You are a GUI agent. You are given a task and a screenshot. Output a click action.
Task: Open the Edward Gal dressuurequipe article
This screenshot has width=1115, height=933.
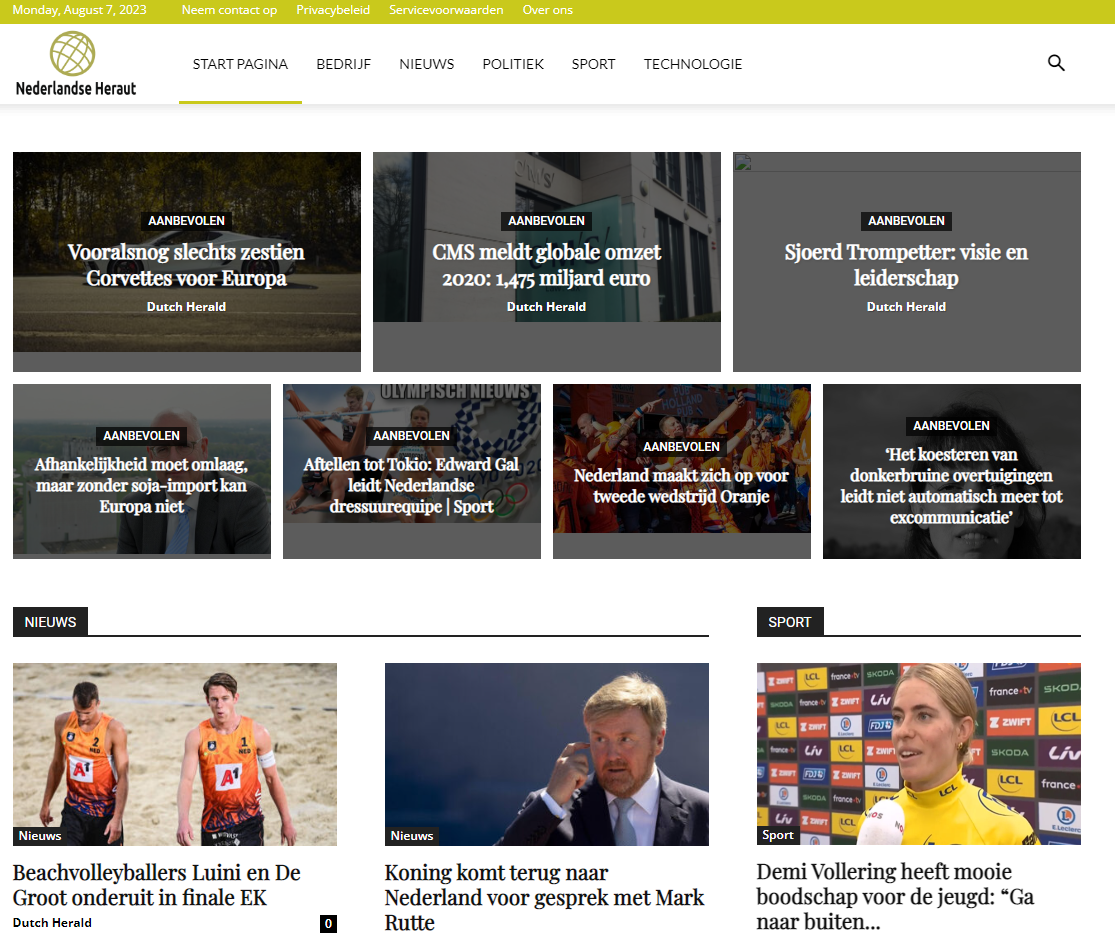412,485
